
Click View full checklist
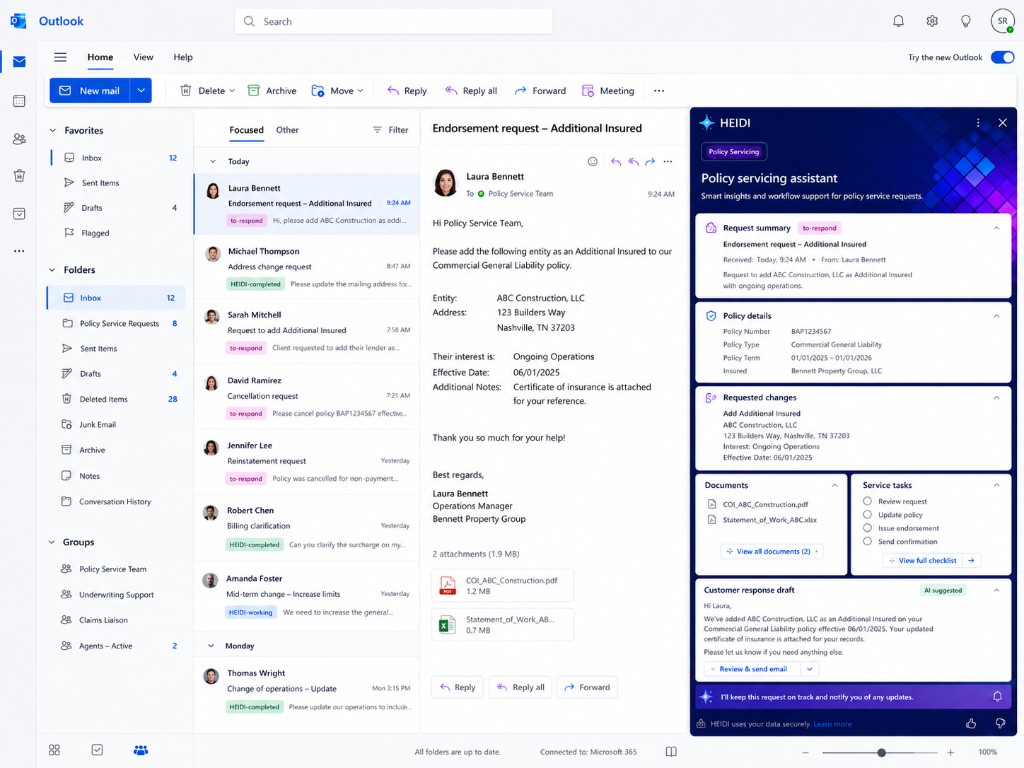tap(932, 560)
